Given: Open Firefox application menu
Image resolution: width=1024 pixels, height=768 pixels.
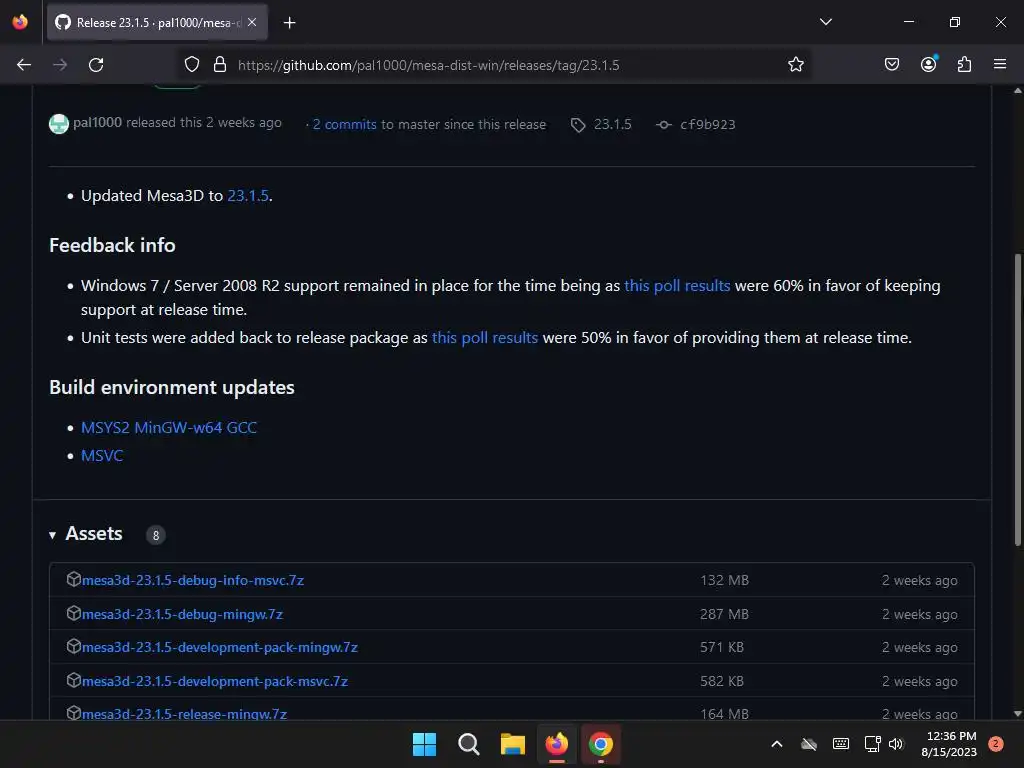Looking at the screenshot, I should pos(1000,64).
